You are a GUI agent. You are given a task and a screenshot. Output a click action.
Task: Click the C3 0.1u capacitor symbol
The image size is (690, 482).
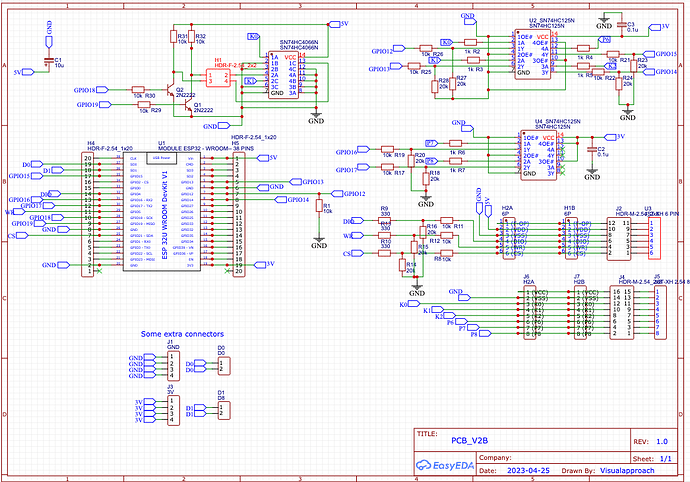click(621, 25)
